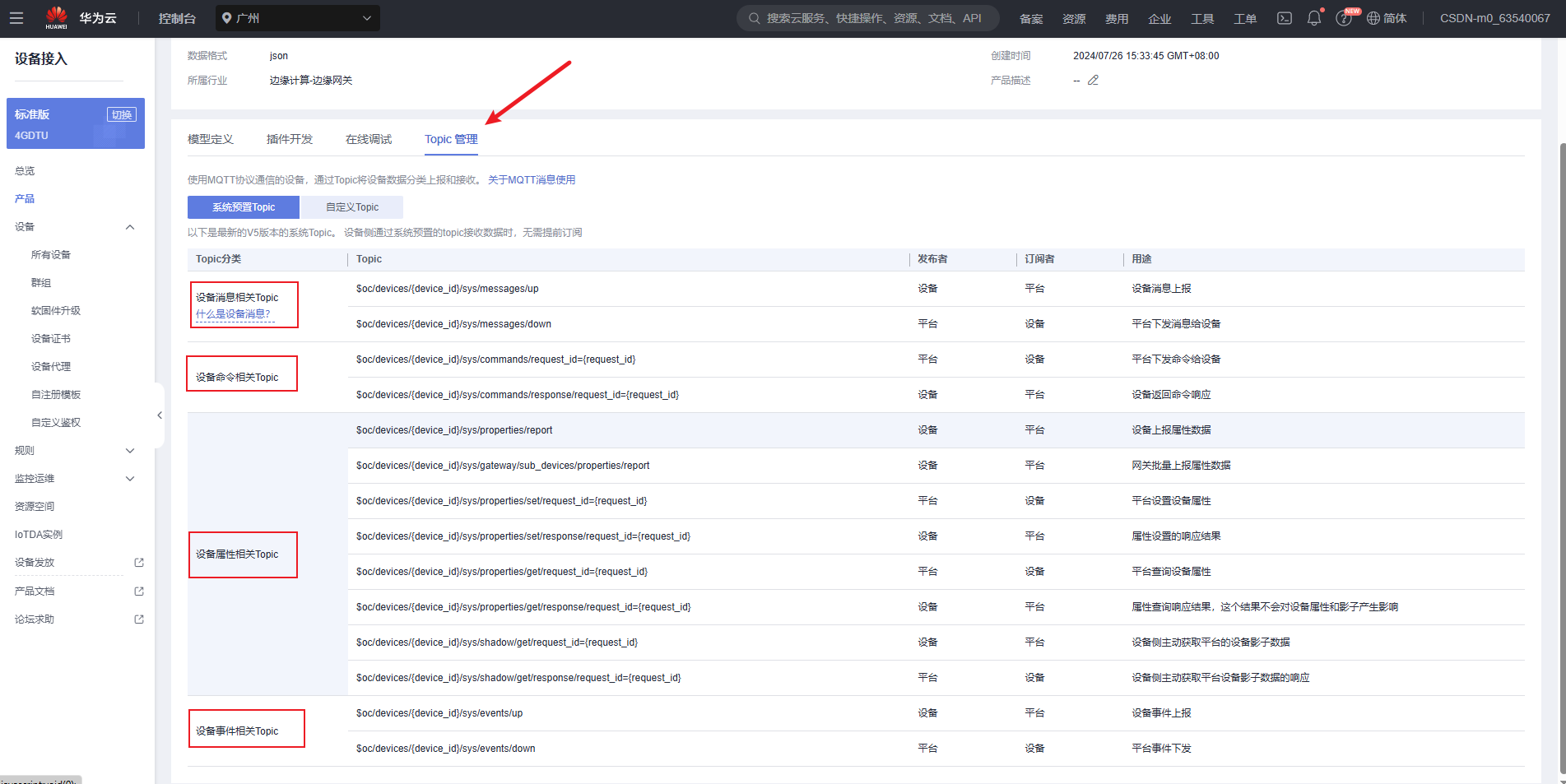Open the 企业 top menu
This screenshot has height=784, width=1566.
[1159, 18]
